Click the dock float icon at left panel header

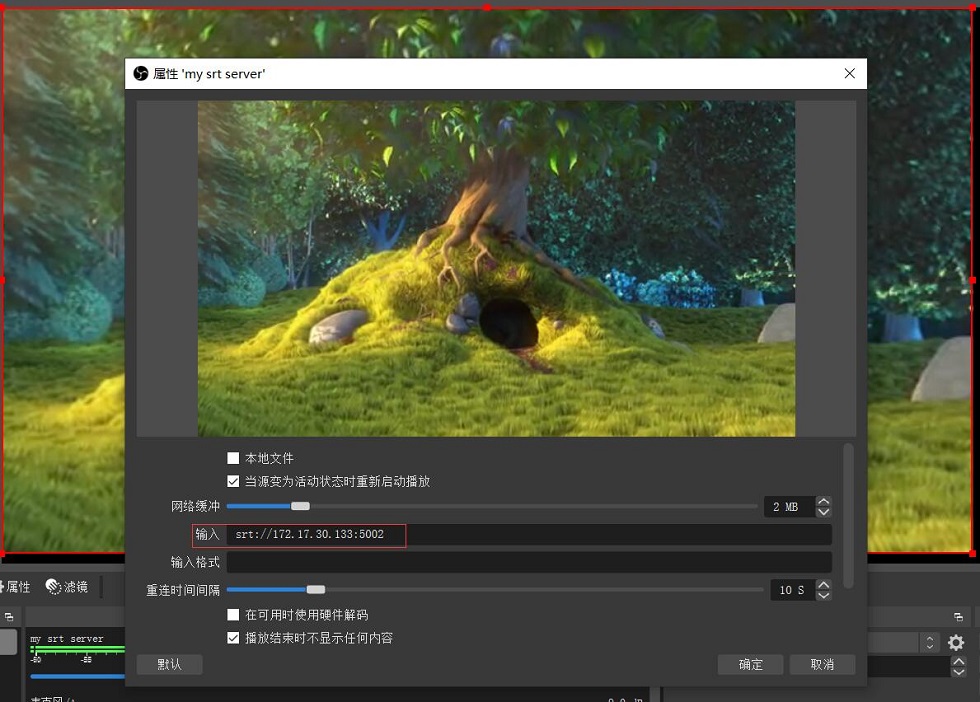(9, 617)
